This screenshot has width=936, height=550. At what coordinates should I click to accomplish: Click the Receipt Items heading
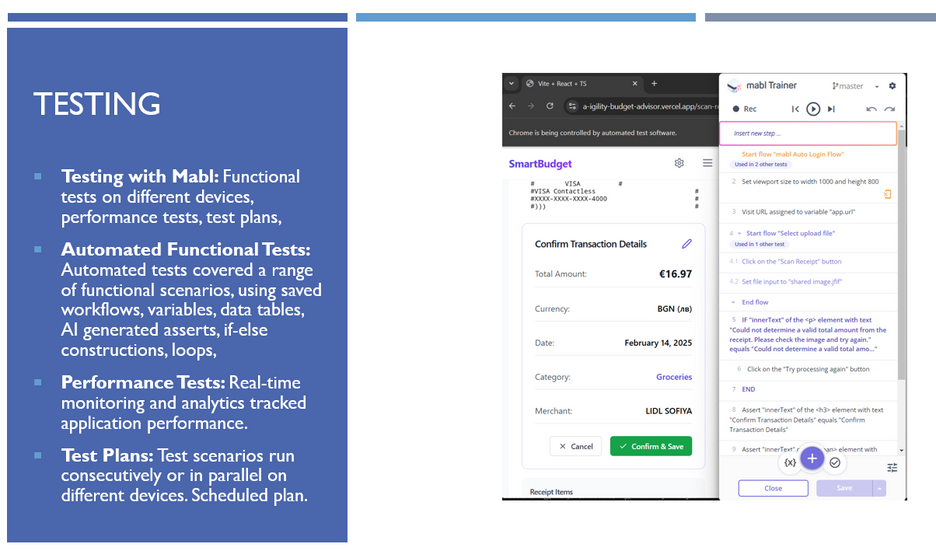tap(551, 492)
